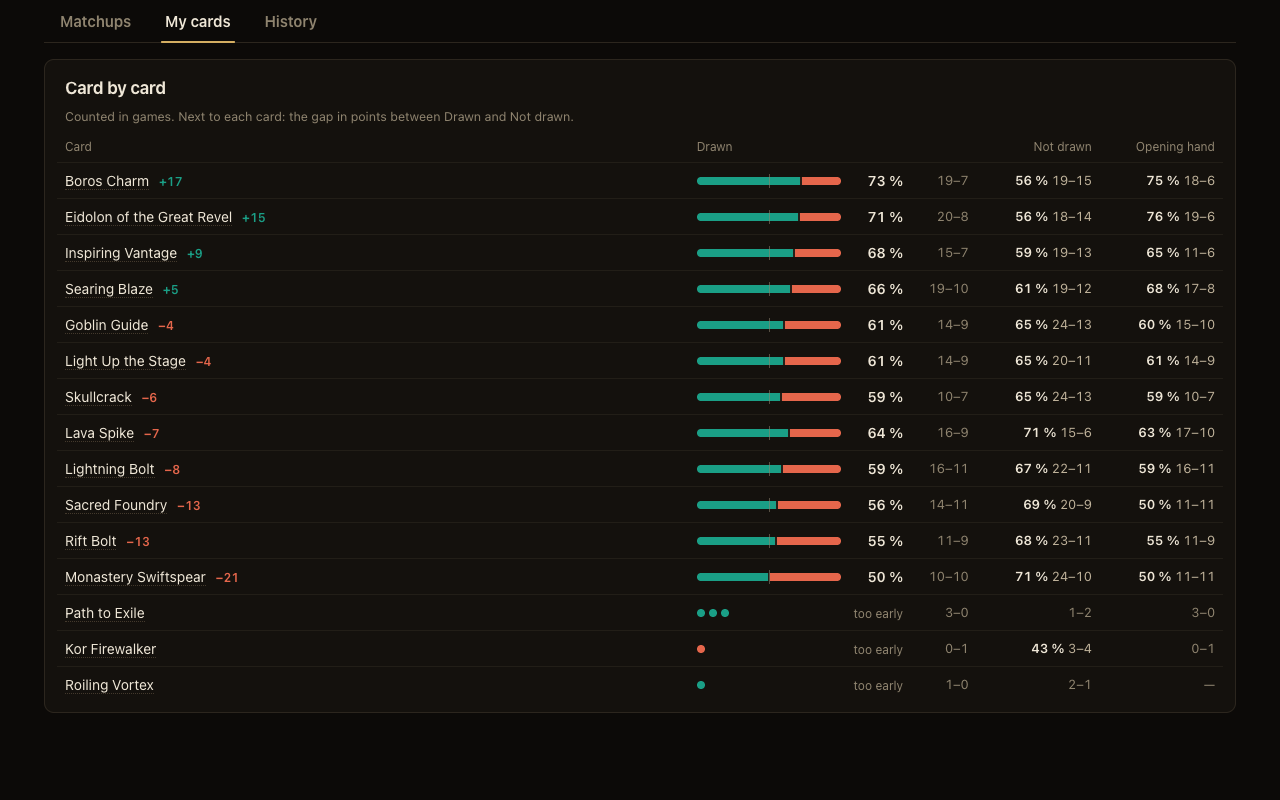Click the three green dots for Path to Exile
This screenshot has height=800, width=1280.
(x=713, y=613)
